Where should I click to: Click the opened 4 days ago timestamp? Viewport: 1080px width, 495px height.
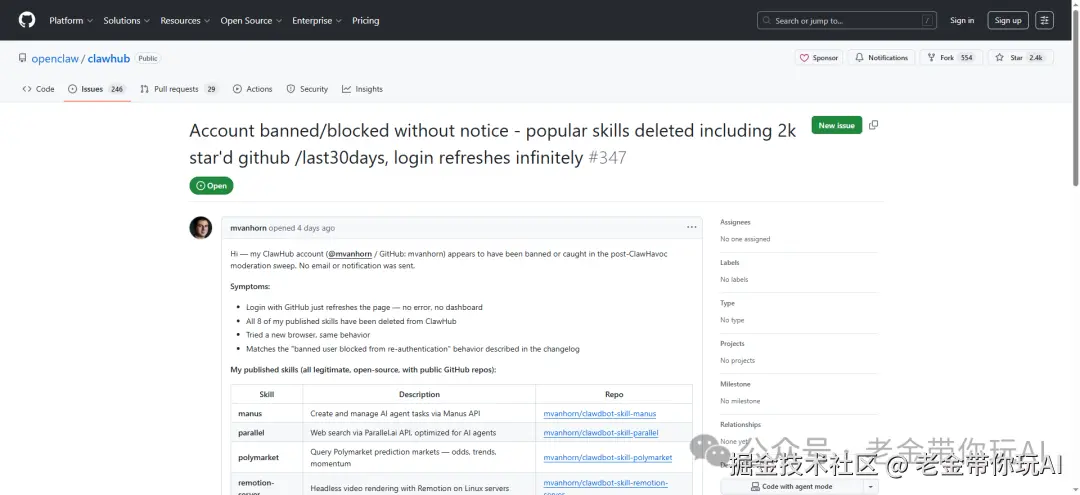302,228
